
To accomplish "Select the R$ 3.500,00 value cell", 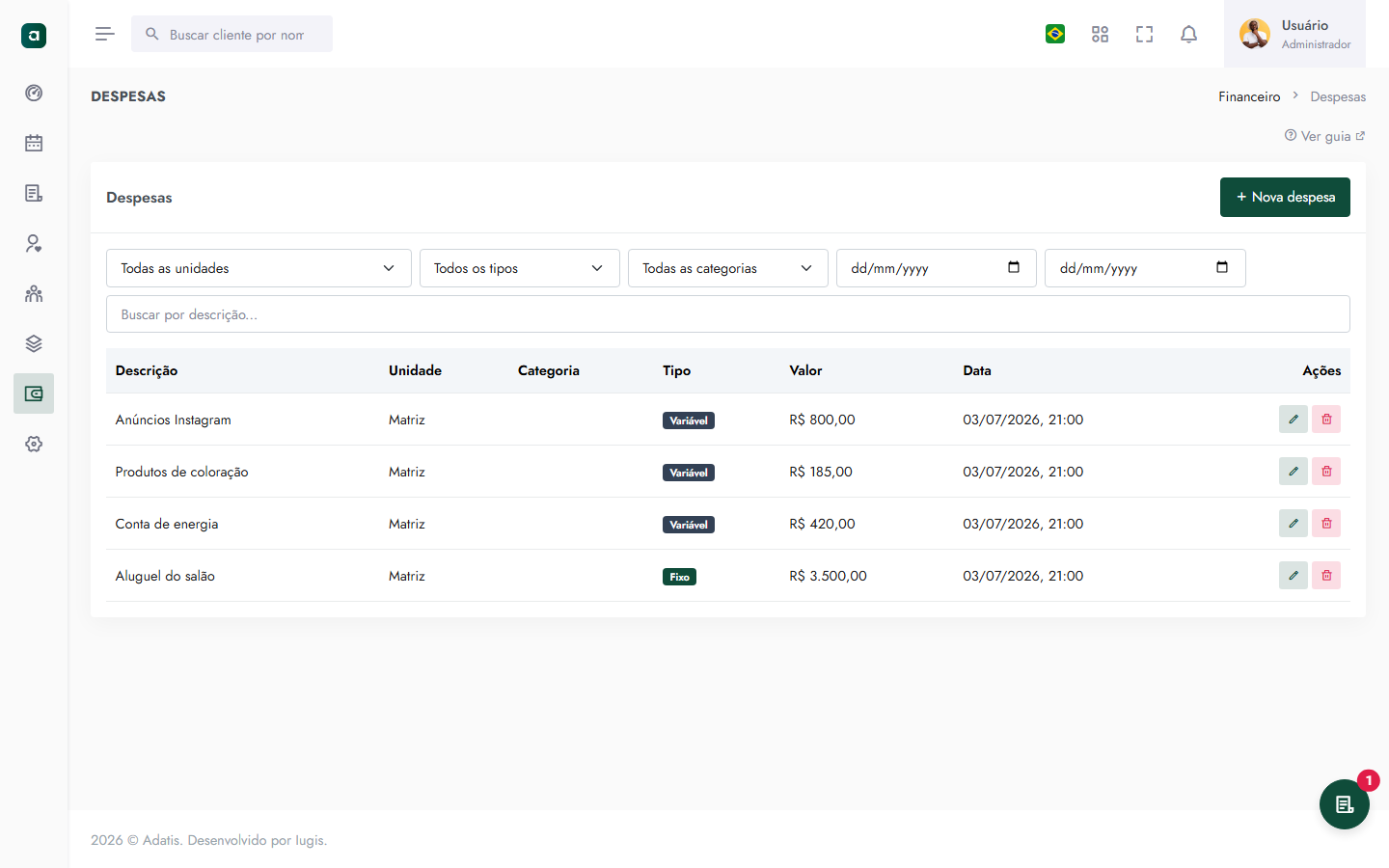I will (828, 576).
